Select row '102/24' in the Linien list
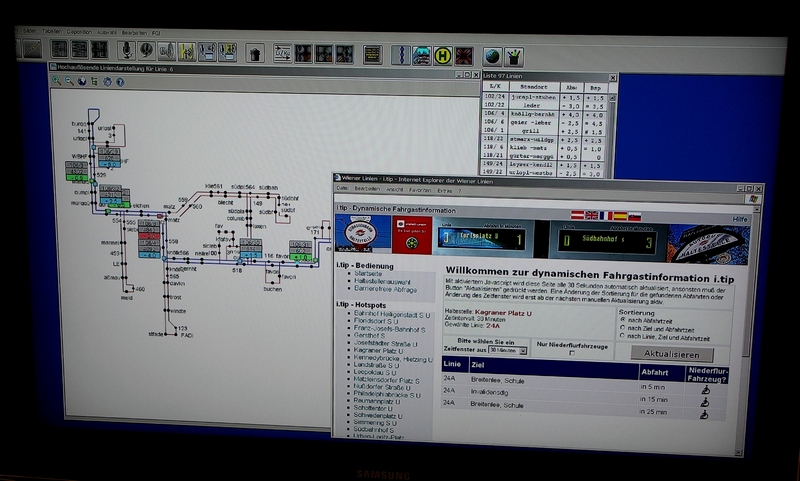The height and width of the screenshot is (481, 800). click(543, 97)
